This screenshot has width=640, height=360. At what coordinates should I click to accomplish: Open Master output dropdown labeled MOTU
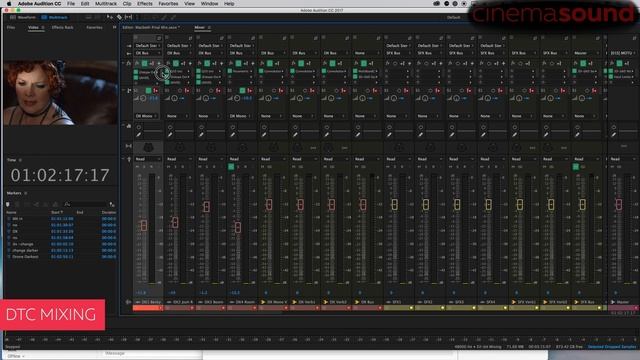click(622, 53)
